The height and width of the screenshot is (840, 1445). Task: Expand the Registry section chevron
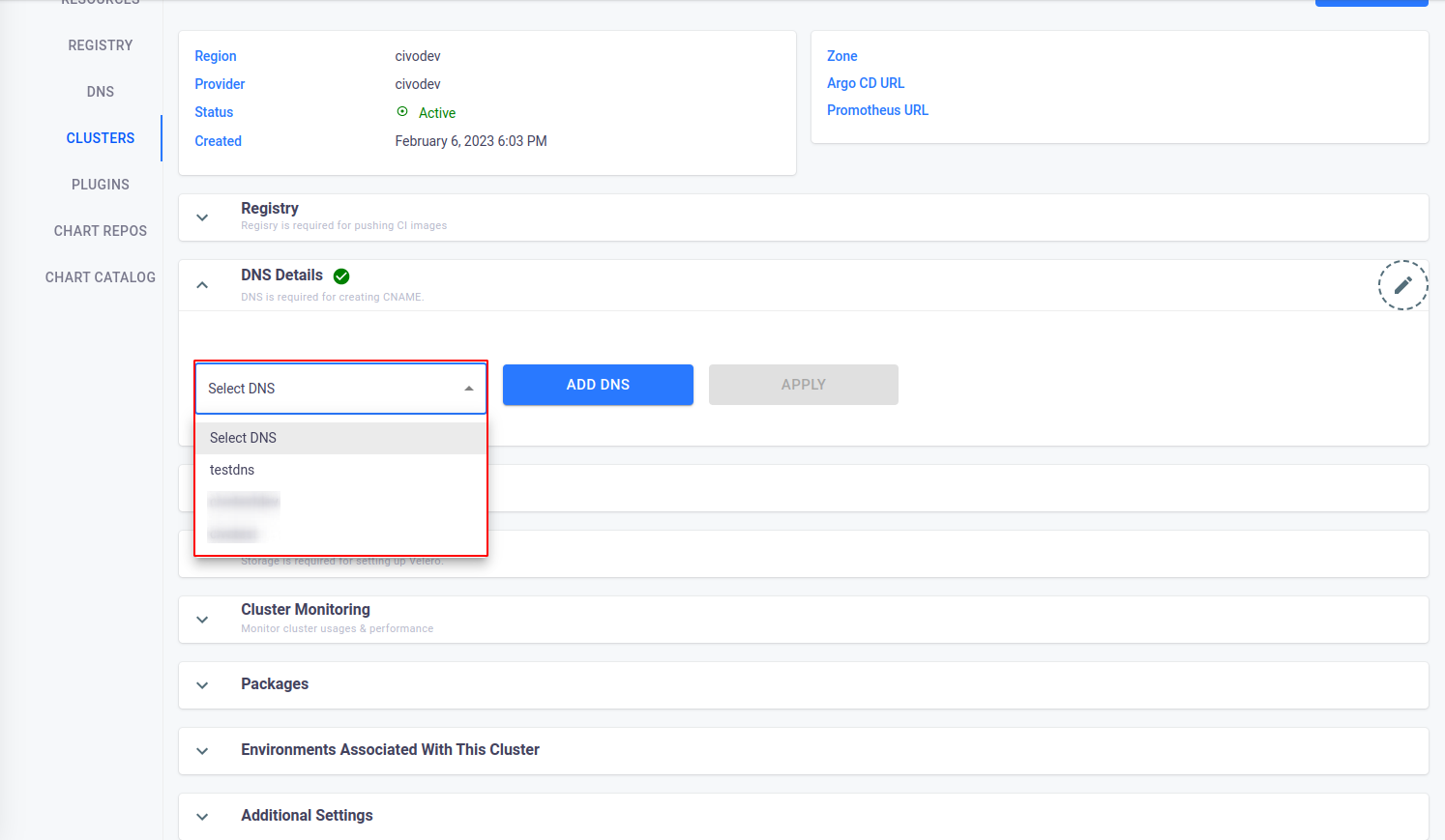pos(202,217)
